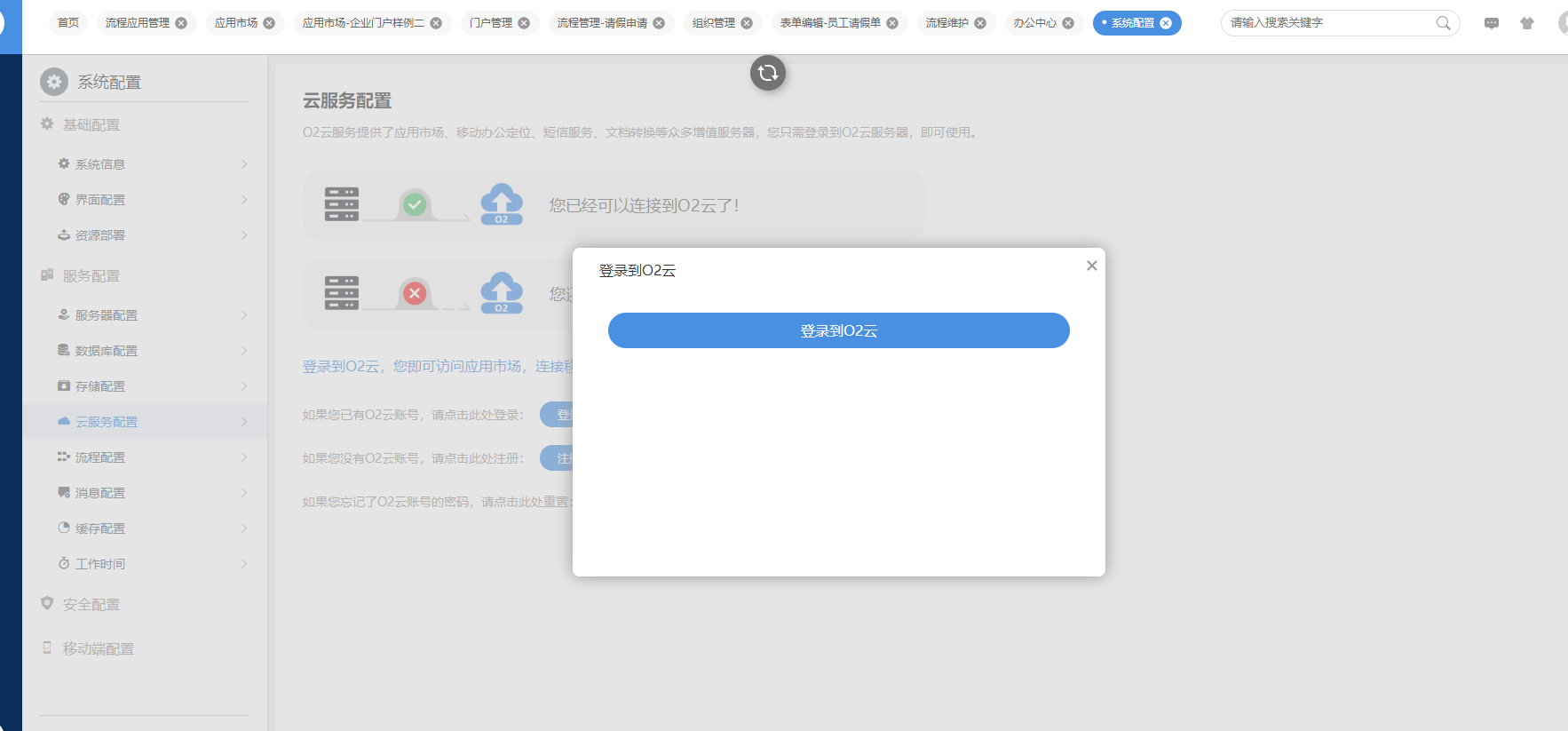Open 界面配置 in the sidebar

(x=145, y=200)
